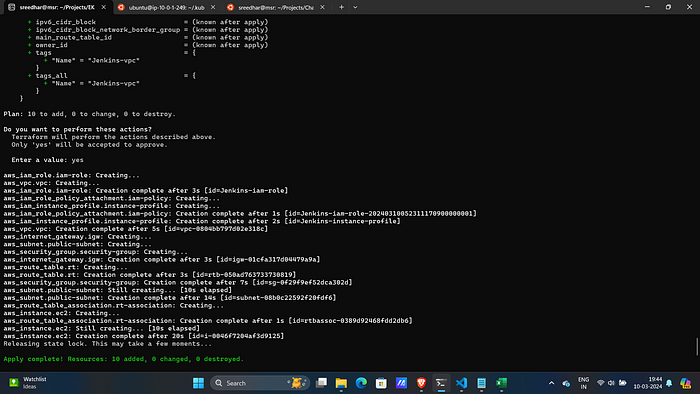The image size is (700, 394).
Task: Show hidden system tray icons
Action: tap(551, 383)
